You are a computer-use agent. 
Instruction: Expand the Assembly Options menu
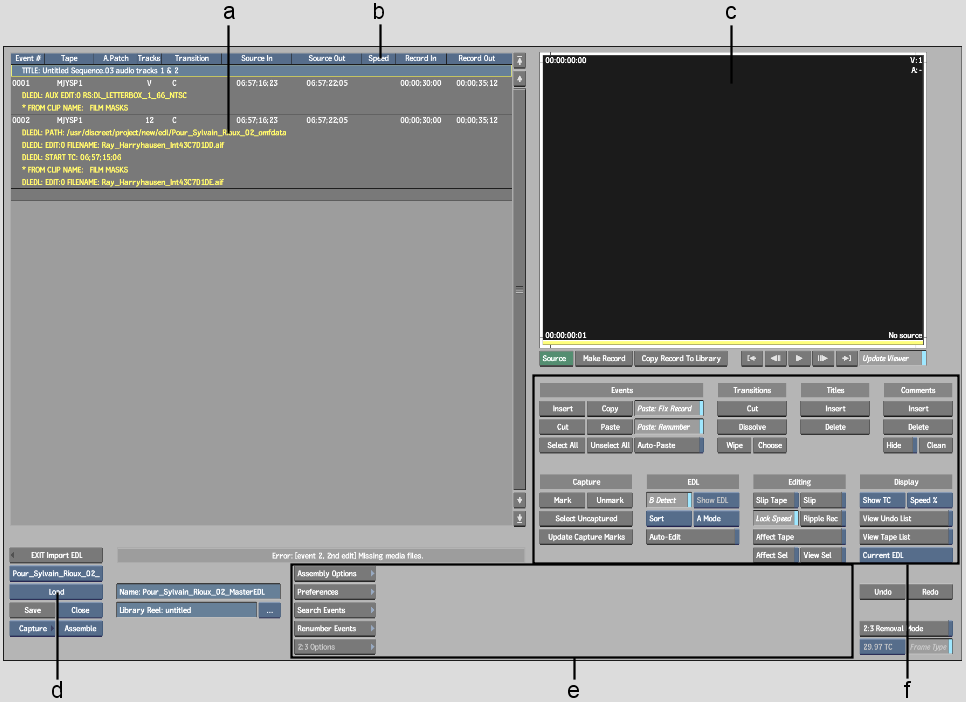[335, 574]
